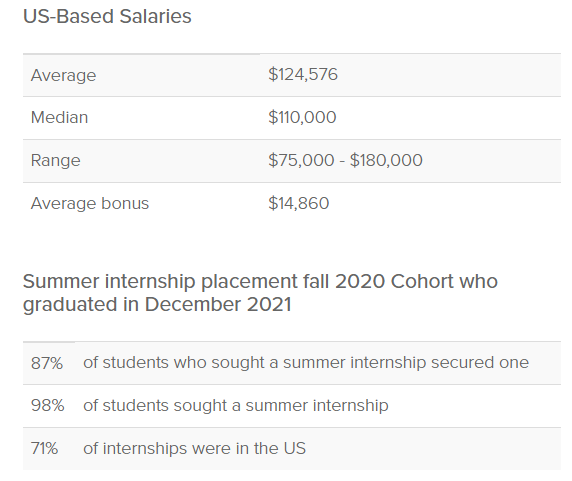Screen dimensions: 572x481
Task: Click the $124,576 average salary value
Action: pyautogui.click(x=303, y=74)
